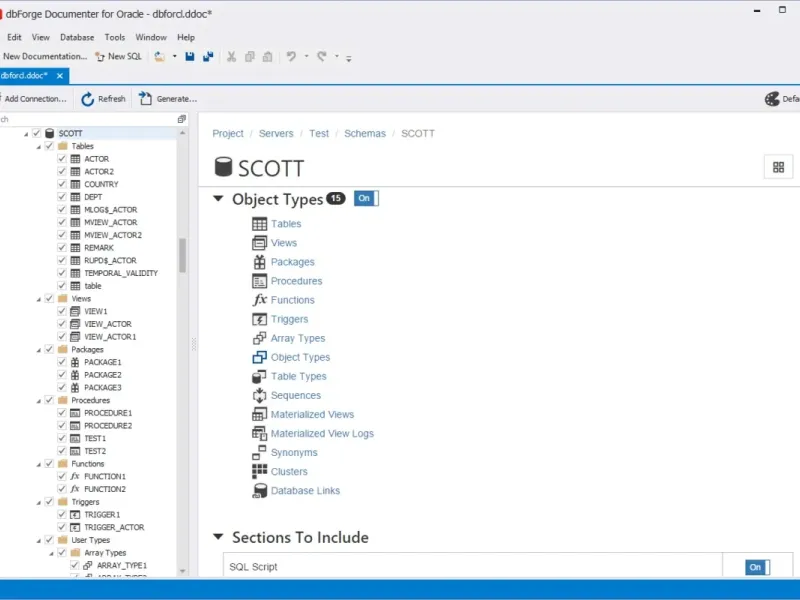The image size is (800, 600).
Task: Click the Undo arrow icon
Action: (x=291, y=57)
